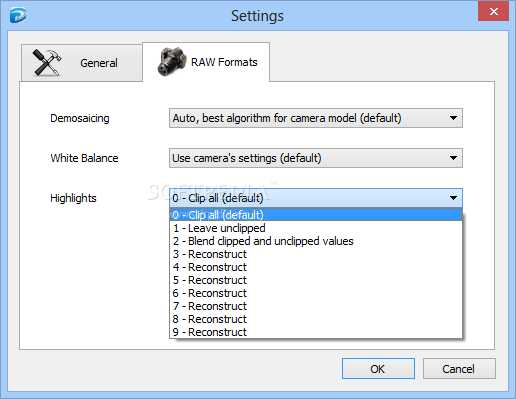The height and width of the screenshot is (399, 516).
Task: Select '3 - Reconstruct' highlights option
Action: (x=316, y=254)
